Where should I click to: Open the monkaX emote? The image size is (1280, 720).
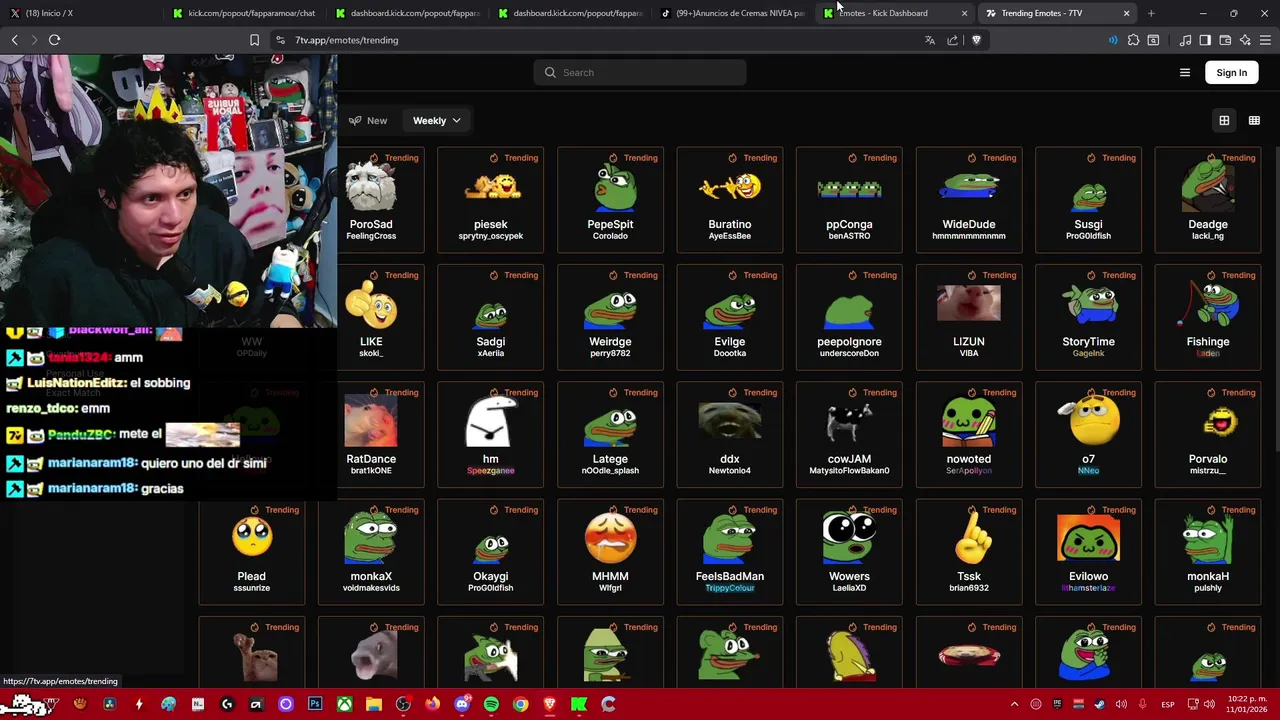coord(371,551)
